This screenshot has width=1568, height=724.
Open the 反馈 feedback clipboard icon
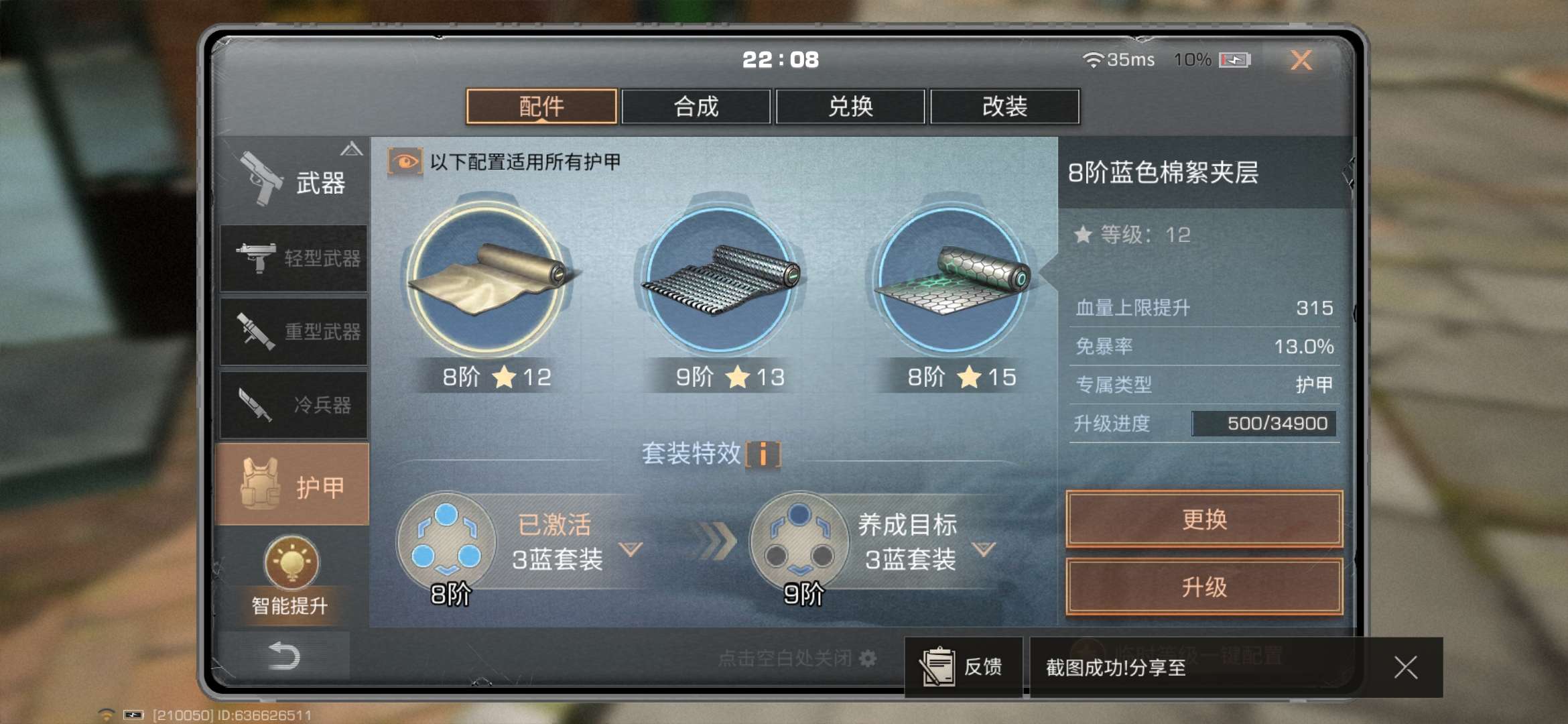tap(937, 666)
